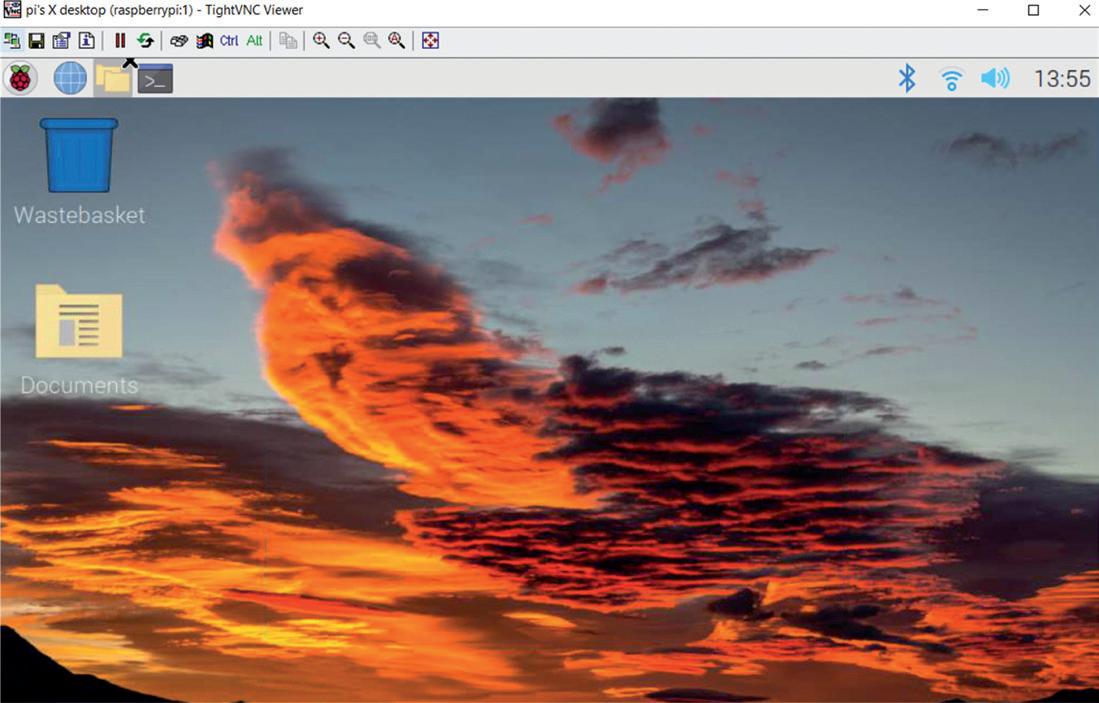The height and width of the screenshot is (703, 1099).
Task: Launch the Terminal from the panel
Action: click(155, 79)
